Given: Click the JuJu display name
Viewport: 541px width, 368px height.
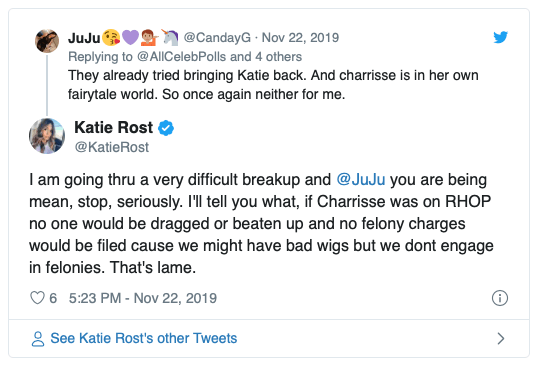Looking at the screenshot, I should (84, 38).
